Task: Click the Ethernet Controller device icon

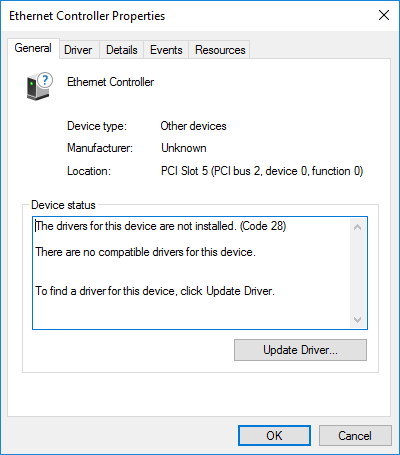Action: (39, 87)
